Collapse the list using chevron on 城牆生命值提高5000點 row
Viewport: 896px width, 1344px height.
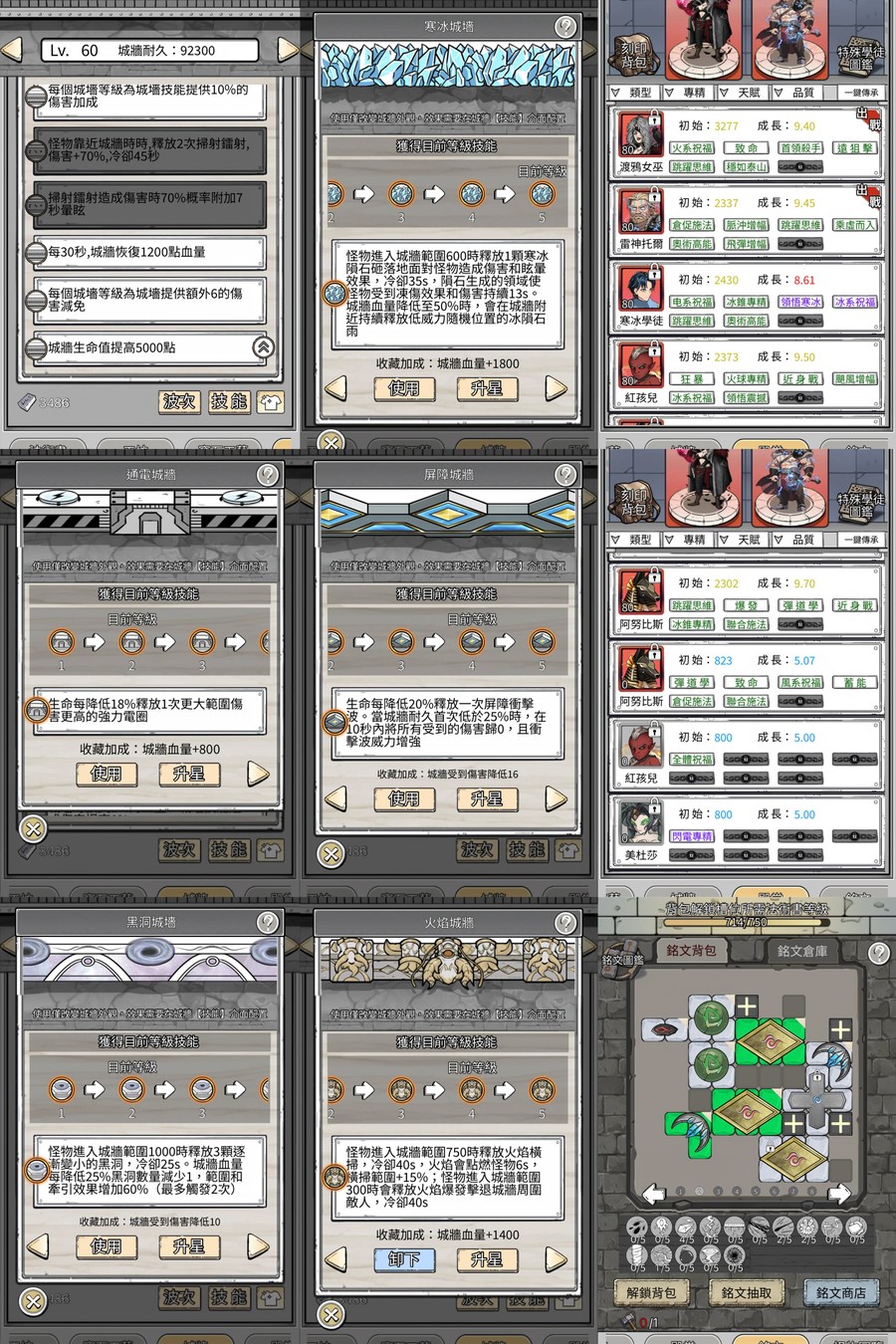pyautogui.click(x=263, y=347)
